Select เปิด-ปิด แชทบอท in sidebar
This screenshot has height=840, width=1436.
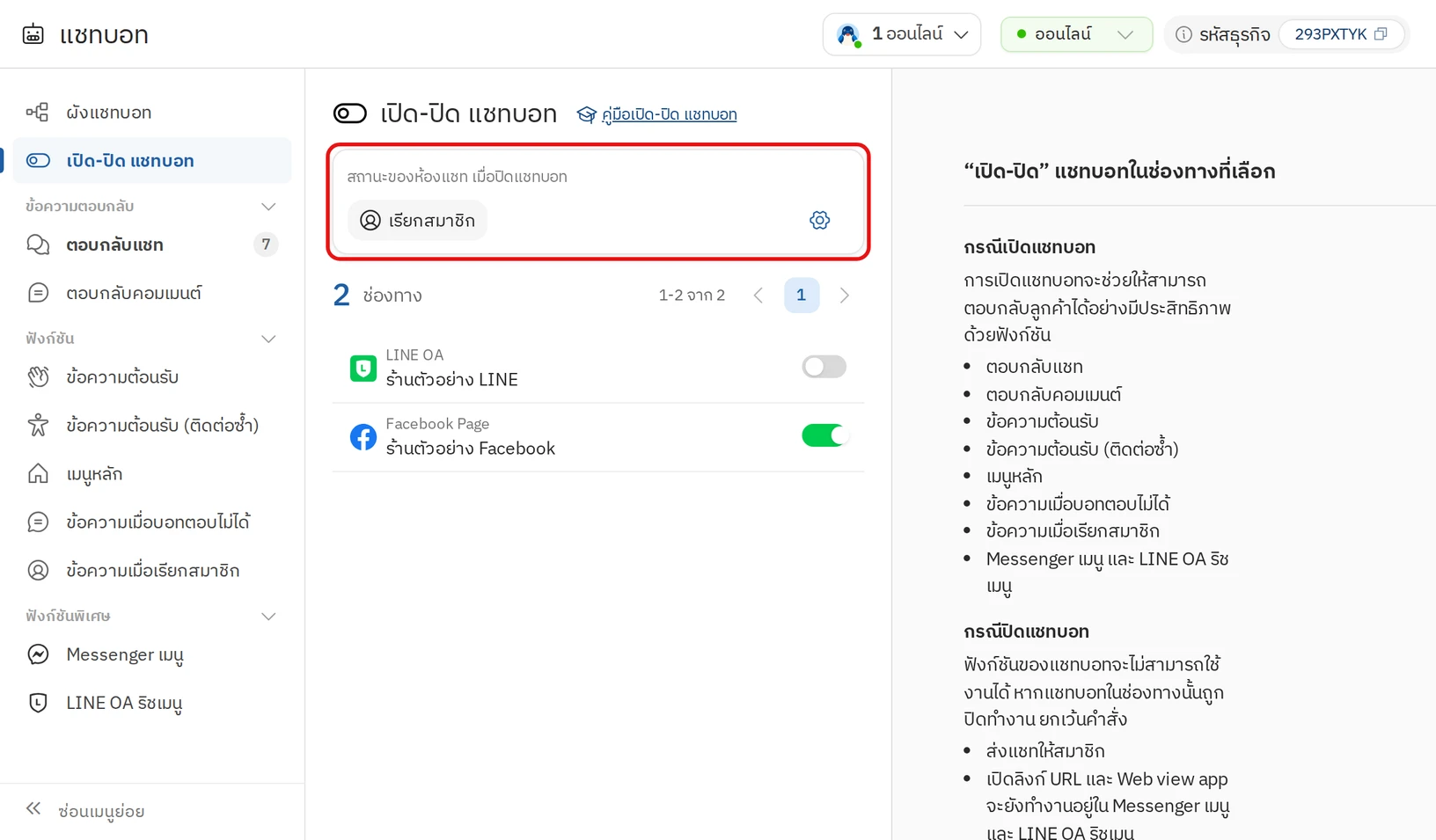coord(151,160)
